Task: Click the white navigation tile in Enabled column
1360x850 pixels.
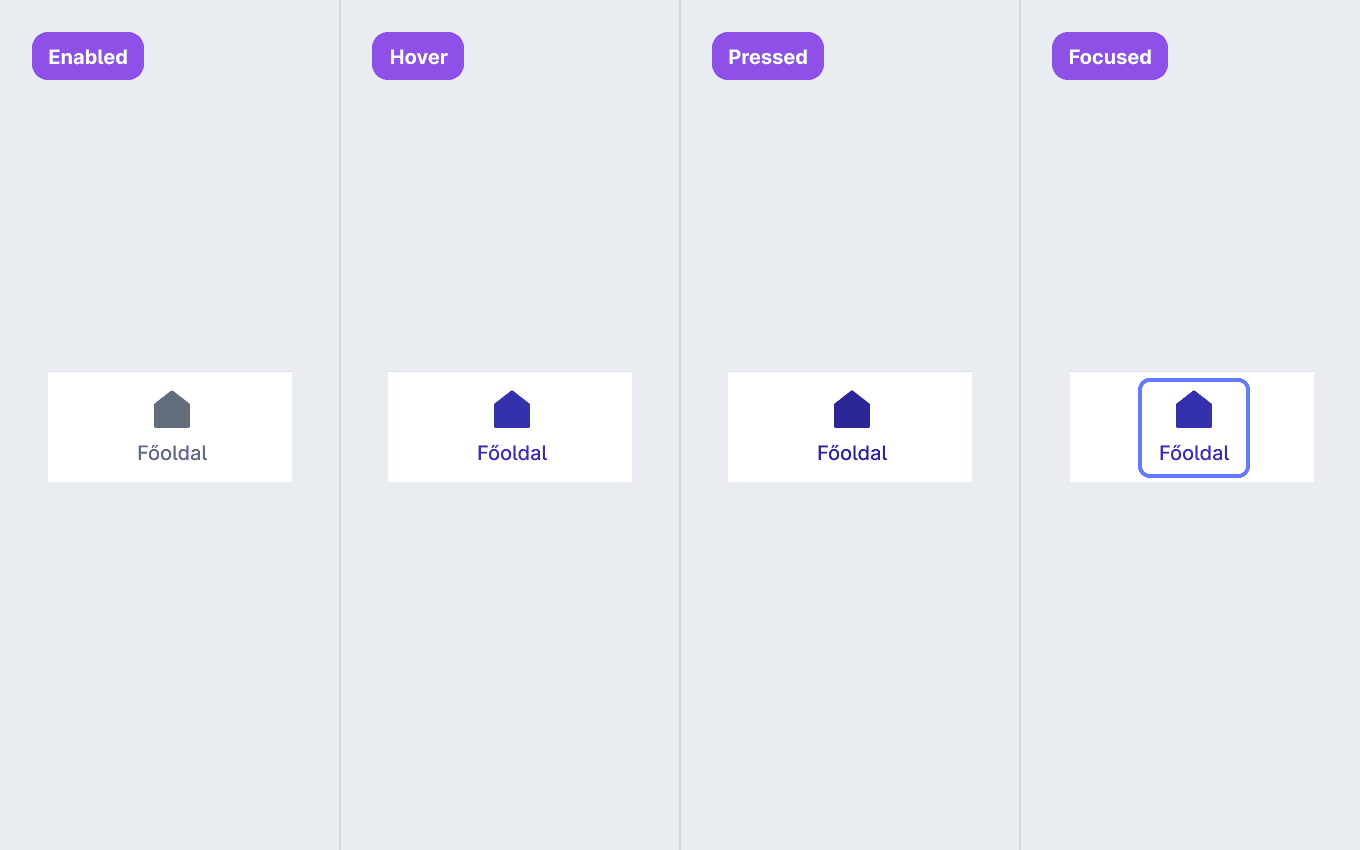Action: [x=170, y=427]
